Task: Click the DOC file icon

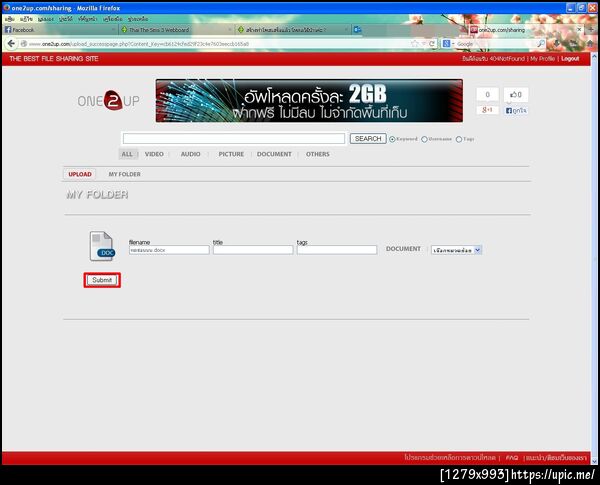Action: [102, 246]
